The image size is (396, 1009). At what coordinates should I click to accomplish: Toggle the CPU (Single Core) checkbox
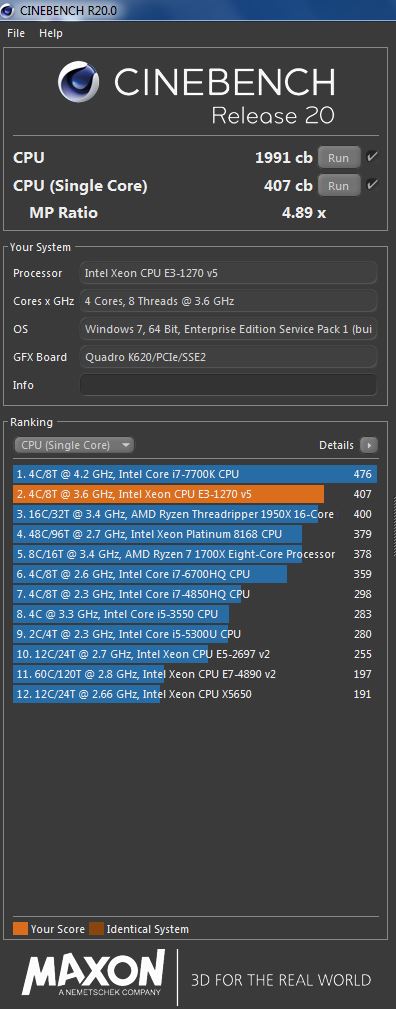click(x=372, y=185)
